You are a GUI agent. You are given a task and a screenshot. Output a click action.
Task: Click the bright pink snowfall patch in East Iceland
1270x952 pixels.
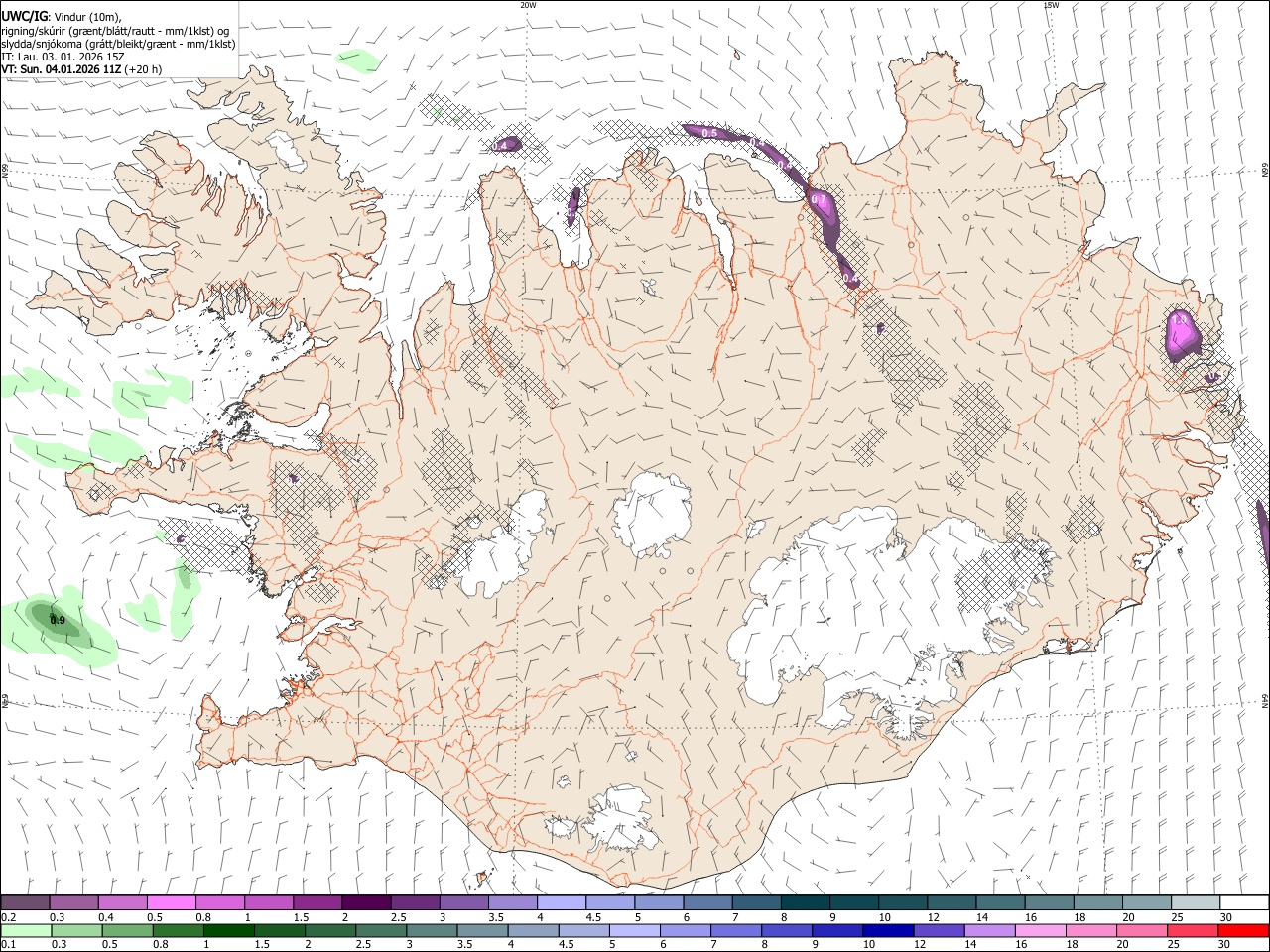click(x=1182, y=335)
